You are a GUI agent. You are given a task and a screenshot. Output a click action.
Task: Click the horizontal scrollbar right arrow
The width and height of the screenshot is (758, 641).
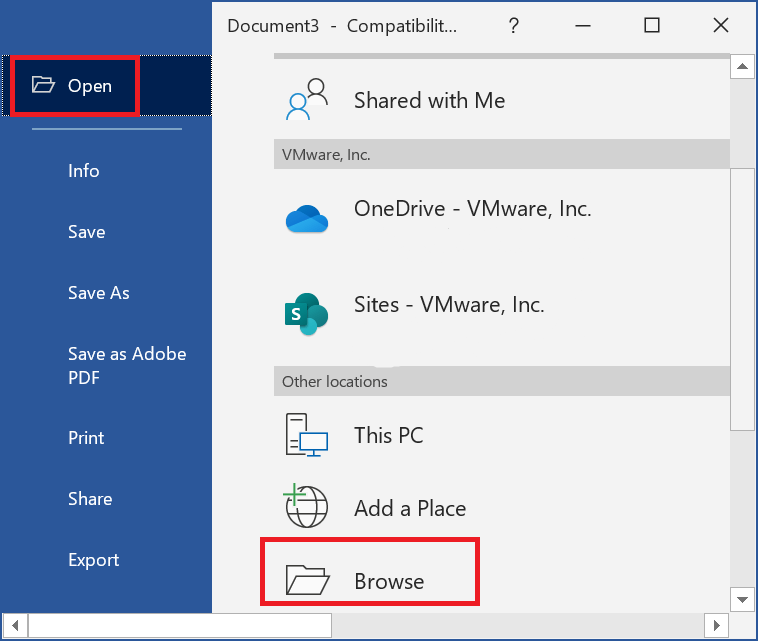point(716,626)
